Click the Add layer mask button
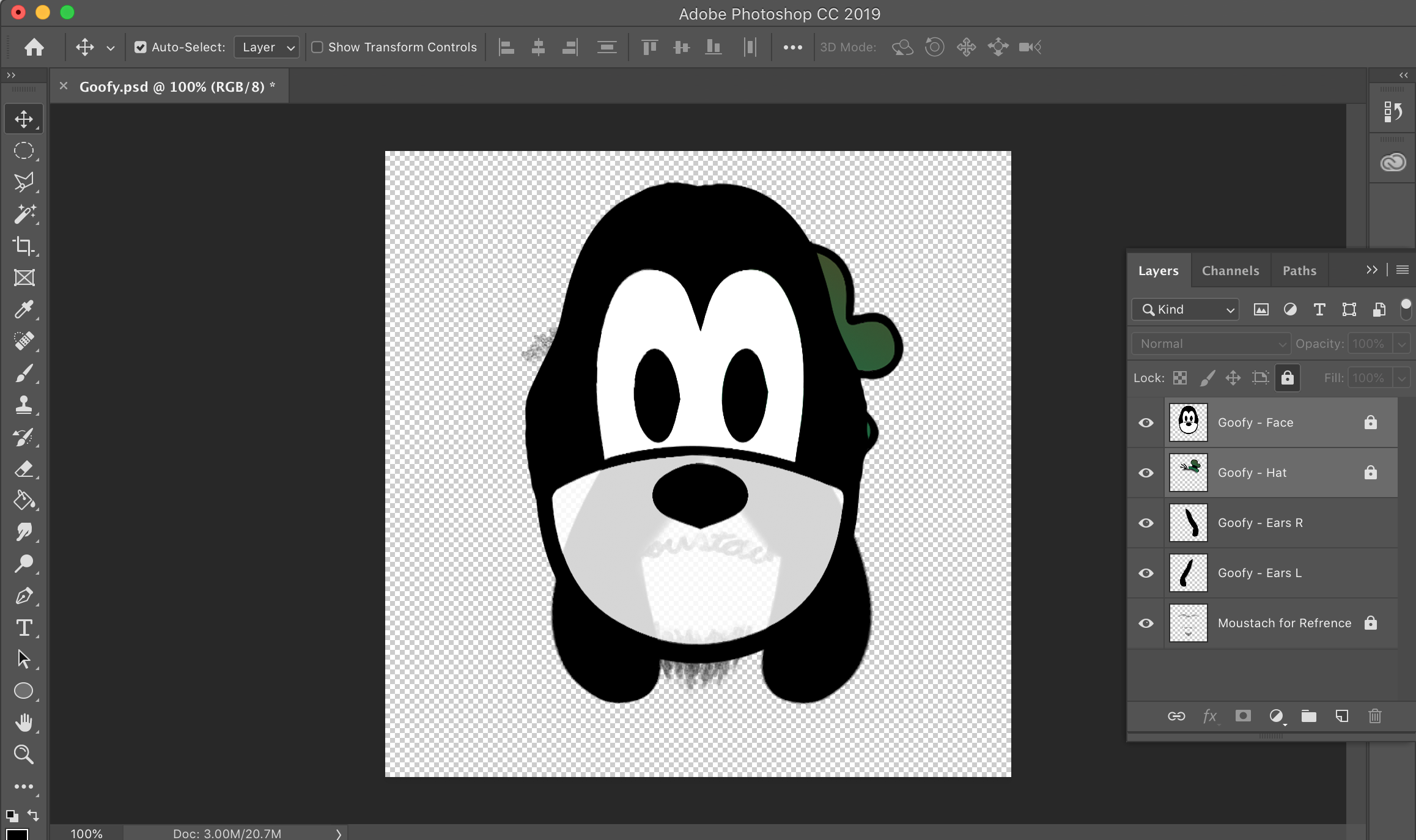1416x840 pixels. (x=1243, y=716)
